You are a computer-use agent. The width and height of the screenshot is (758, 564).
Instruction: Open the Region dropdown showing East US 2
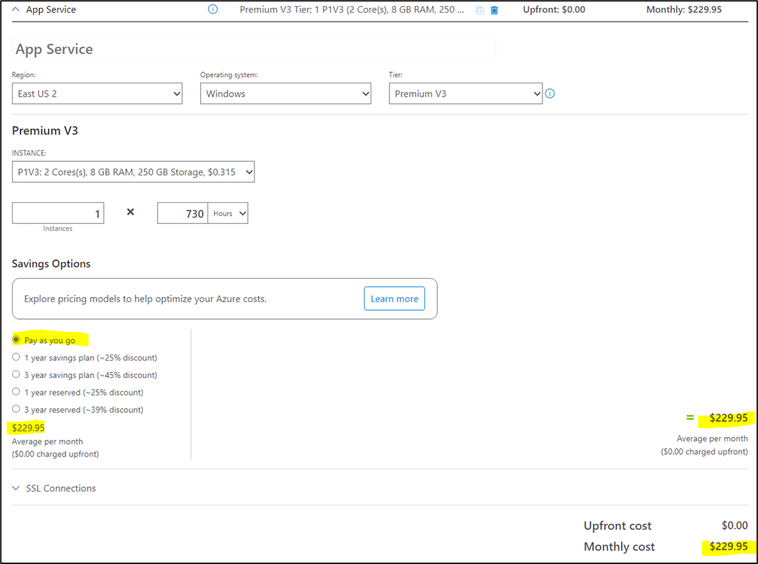[x=97, y=93]
